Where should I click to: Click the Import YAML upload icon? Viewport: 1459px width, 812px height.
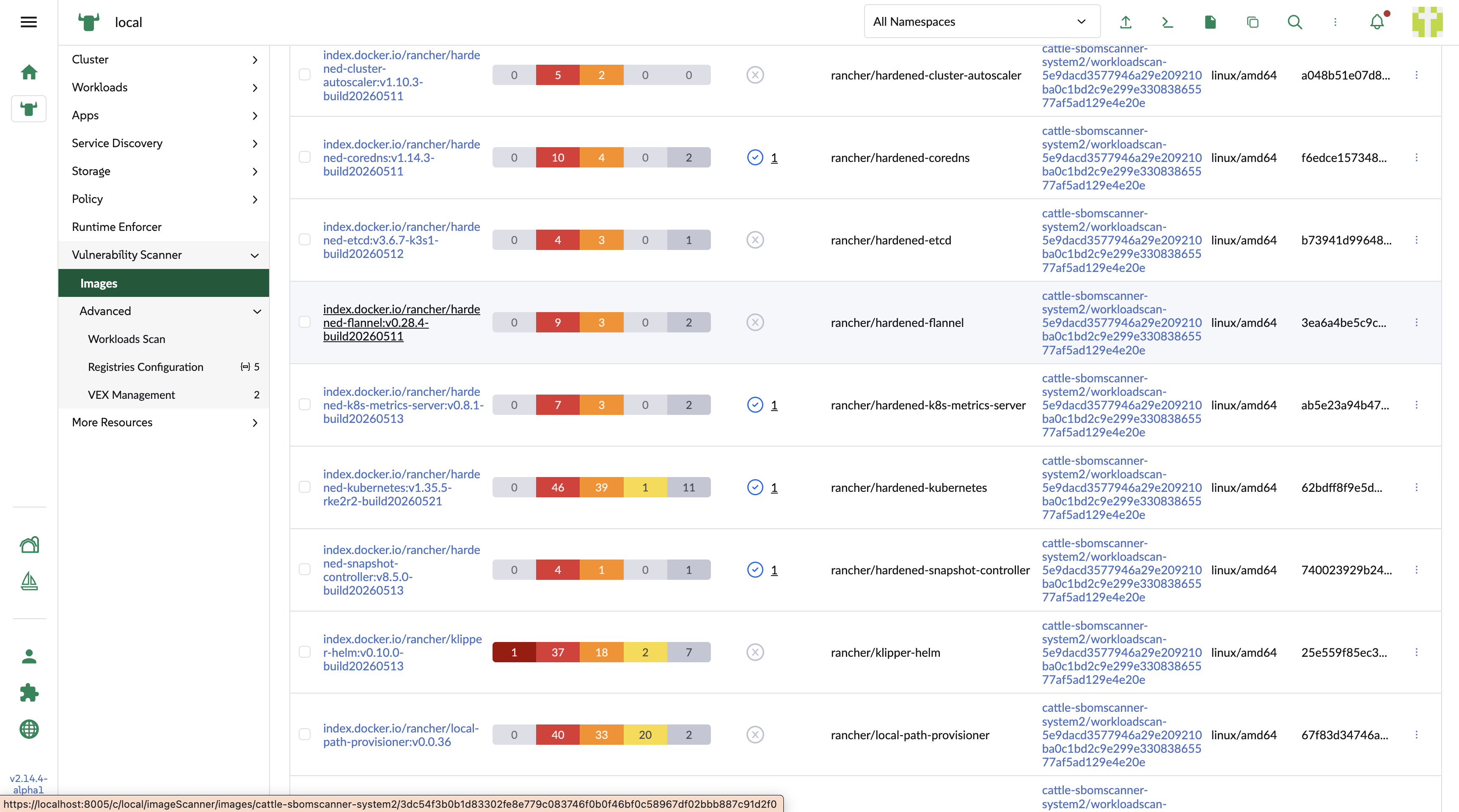(1126, 22)
